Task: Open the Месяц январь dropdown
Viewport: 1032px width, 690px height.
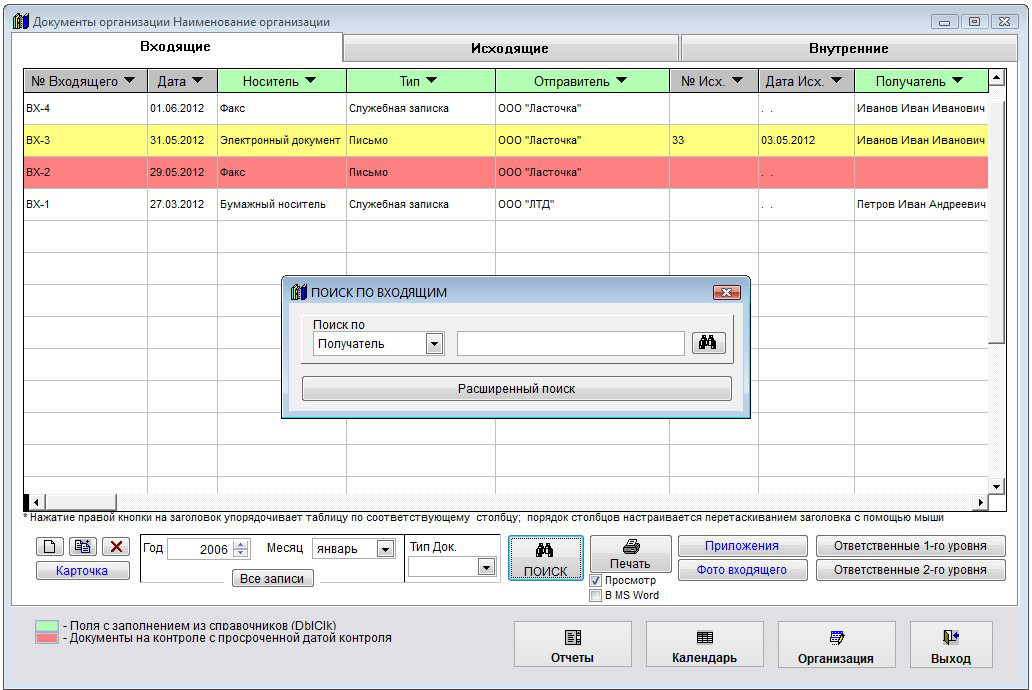Action: [386, 549]
